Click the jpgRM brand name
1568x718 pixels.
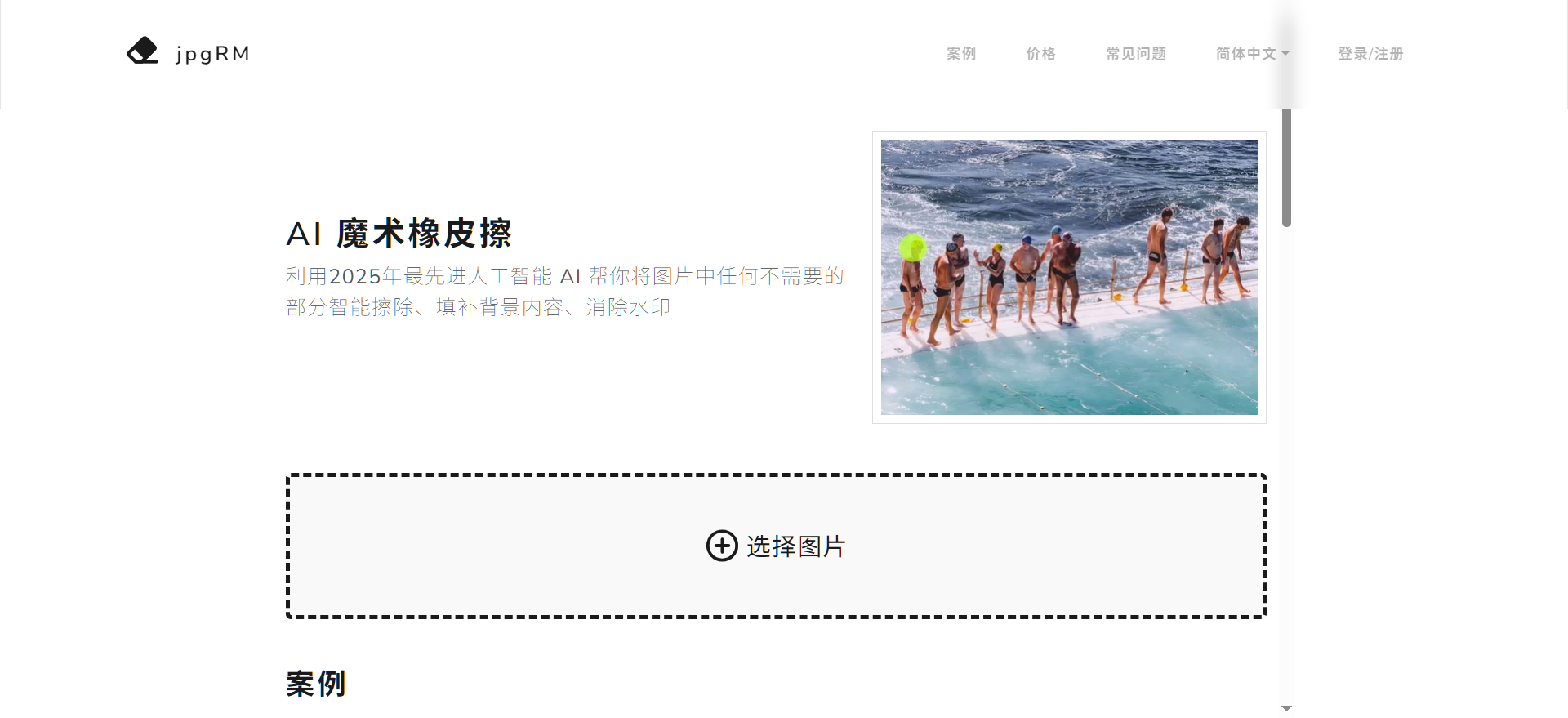tap(212, 54)
